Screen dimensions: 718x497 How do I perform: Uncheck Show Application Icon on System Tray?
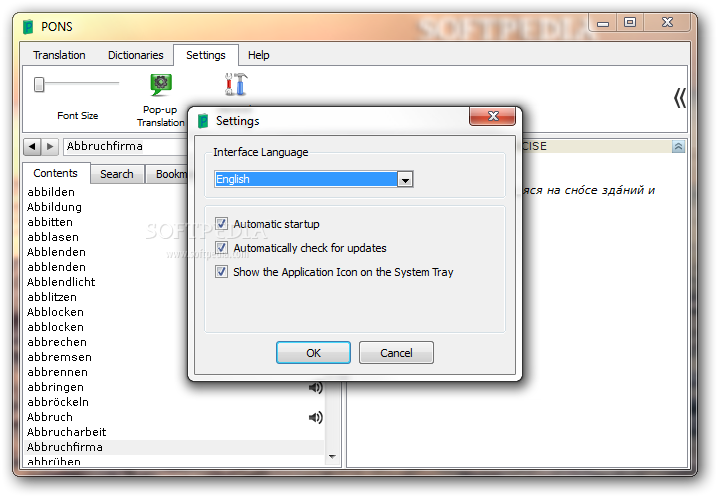click(222, 272)
